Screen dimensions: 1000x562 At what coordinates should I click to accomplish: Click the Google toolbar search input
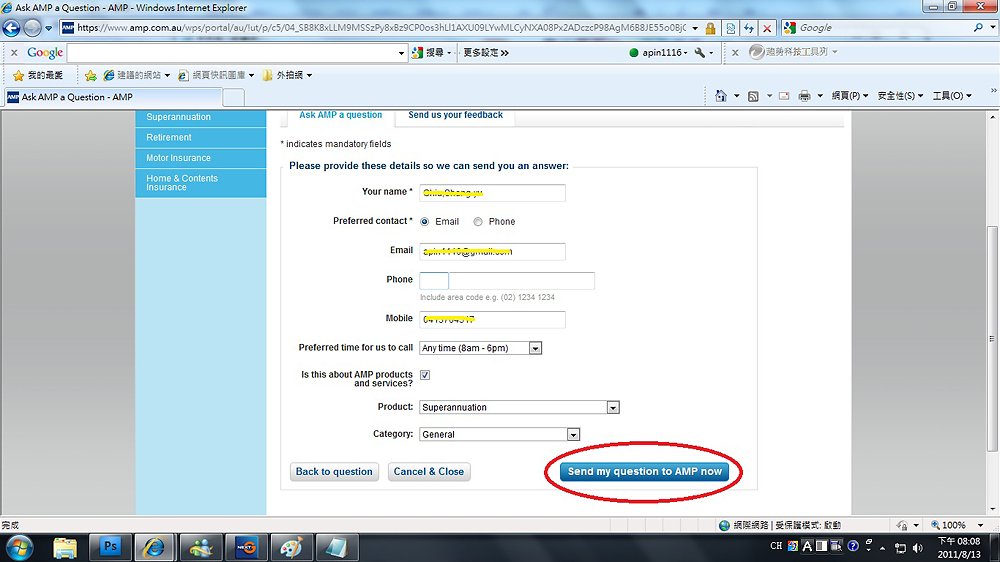click(232, 53)
